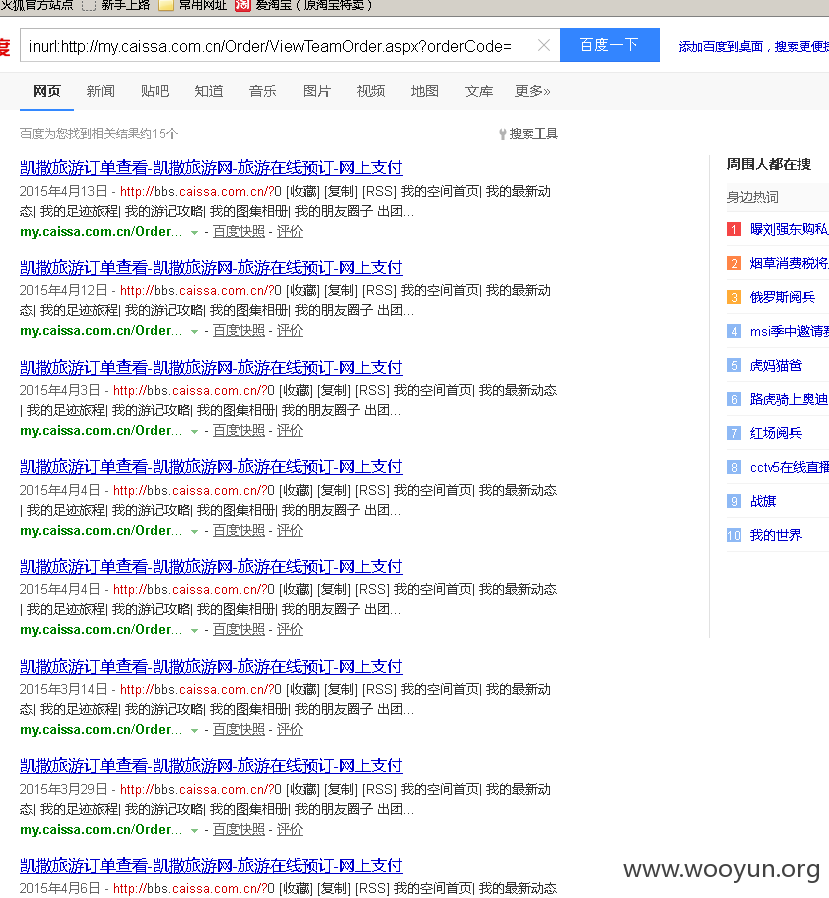Open hot search 曝刘强东购私
The image size is (829, 898).
[789, 229]
